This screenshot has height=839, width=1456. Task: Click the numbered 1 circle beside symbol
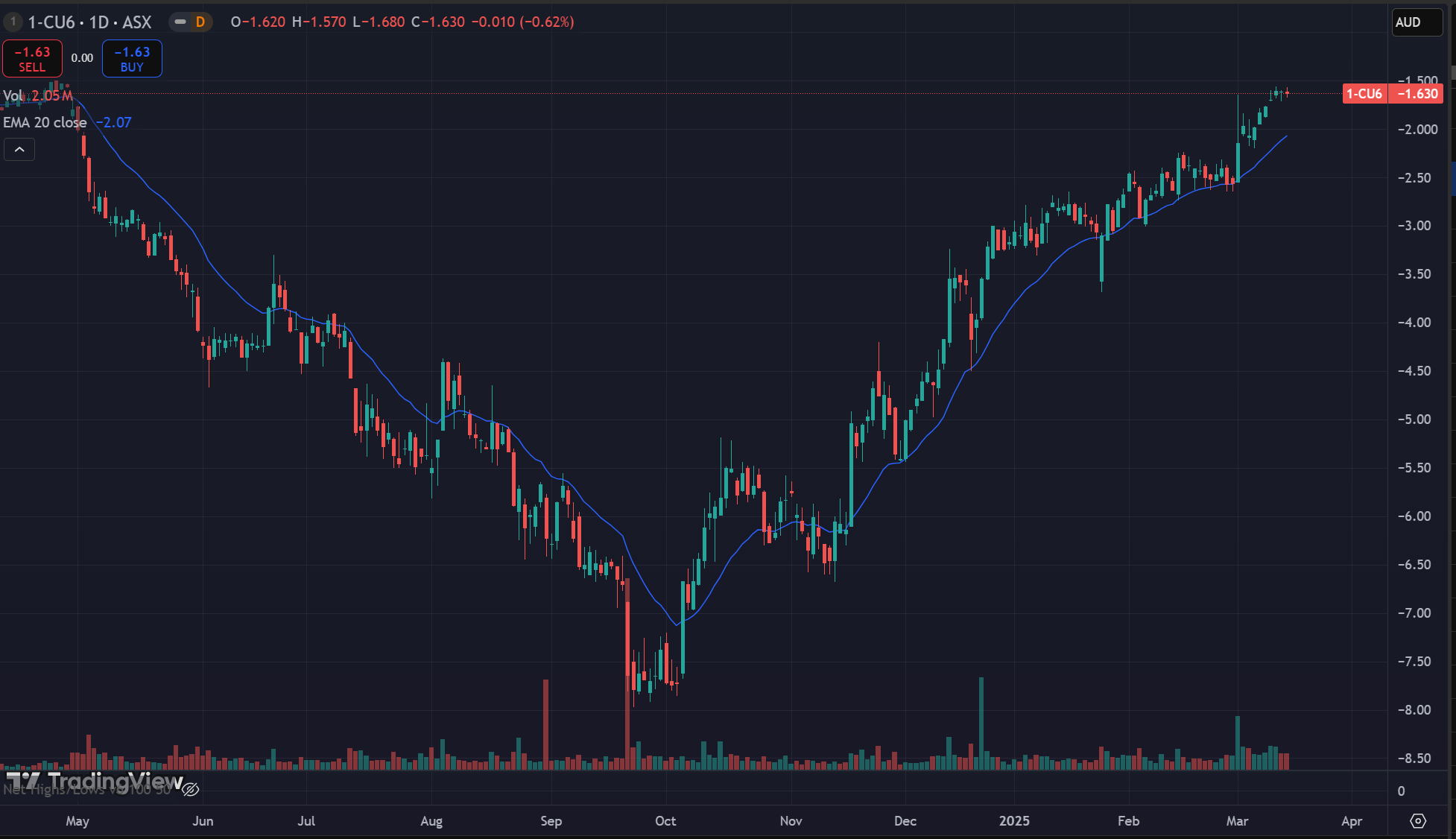point(13,22)
